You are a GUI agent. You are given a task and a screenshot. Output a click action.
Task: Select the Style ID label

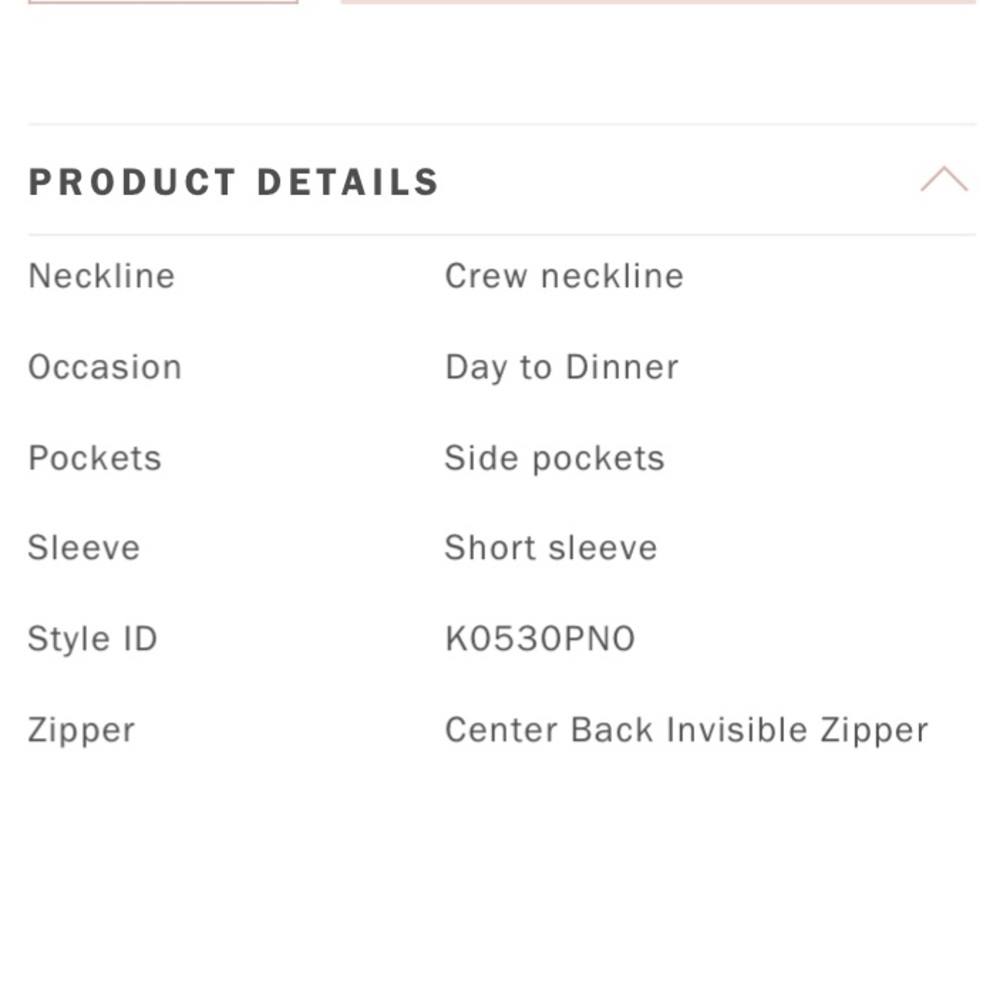(x=92, y=639)
